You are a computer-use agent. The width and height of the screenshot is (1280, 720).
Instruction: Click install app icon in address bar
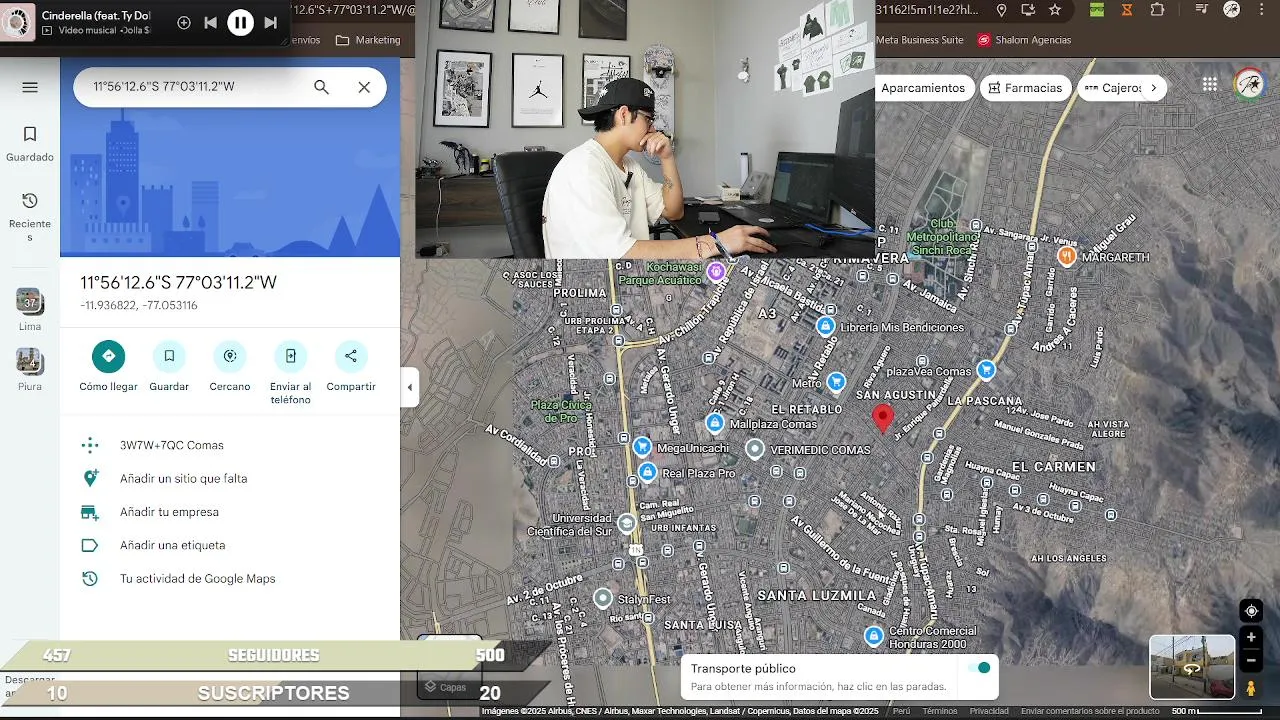tap(1028, 10)
